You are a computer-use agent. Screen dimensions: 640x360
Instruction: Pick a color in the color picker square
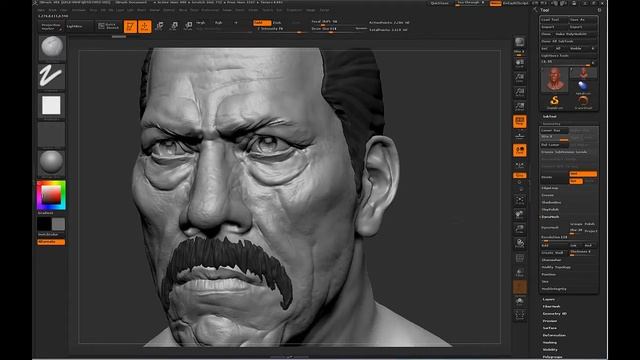pos(51,195)
